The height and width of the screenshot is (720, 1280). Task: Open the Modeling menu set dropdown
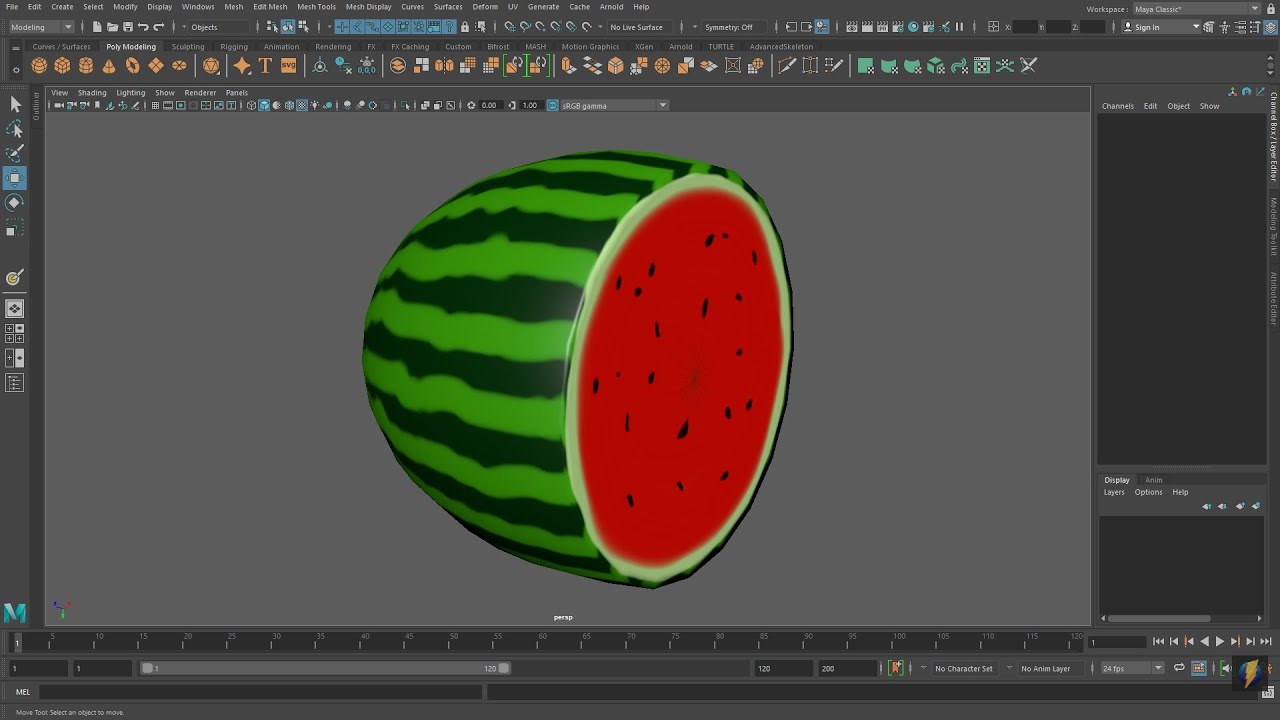click(41, 27)
